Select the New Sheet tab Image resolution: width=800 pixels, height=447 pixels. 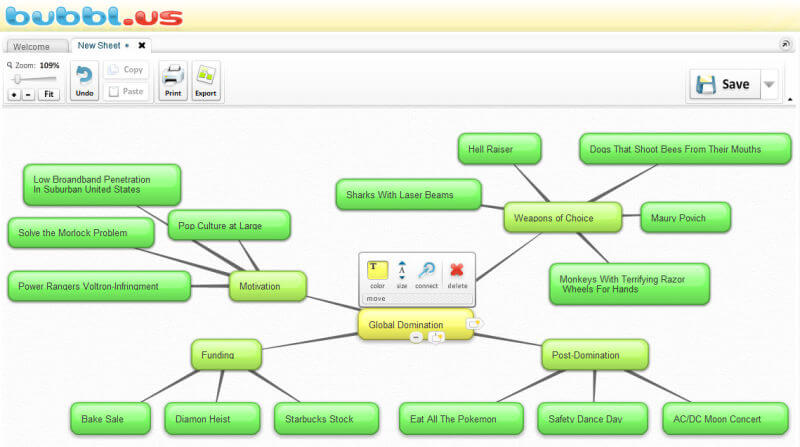pos(99,45)
